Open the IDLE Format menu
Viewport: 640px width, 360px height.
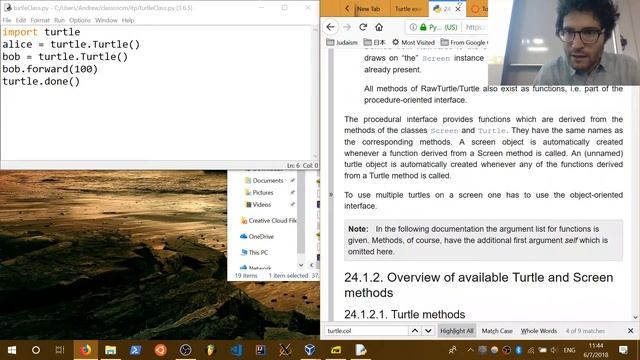tap(40, 20)
